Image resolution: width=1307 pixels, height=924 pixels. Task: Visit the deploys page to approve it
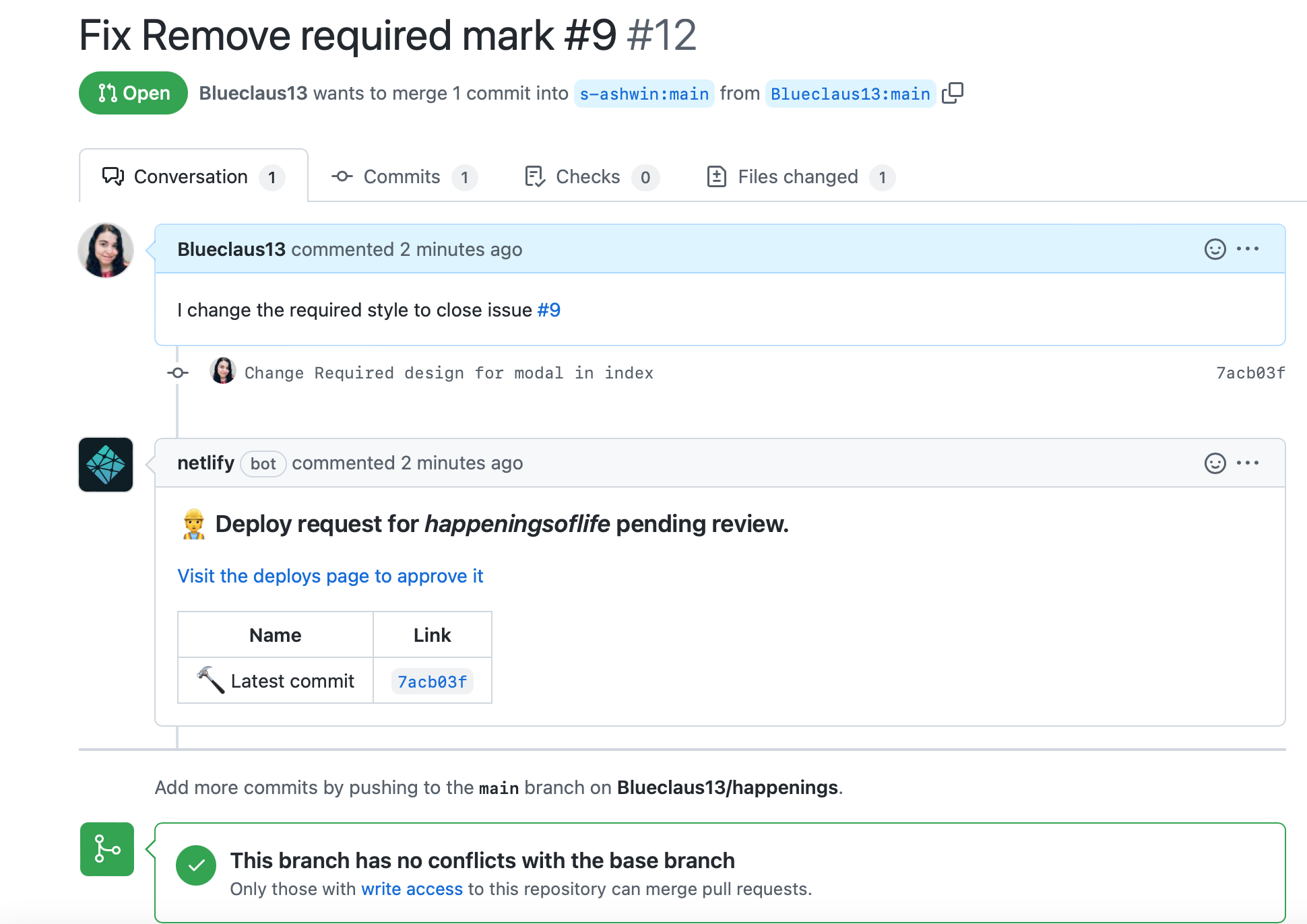coord(330,576)
